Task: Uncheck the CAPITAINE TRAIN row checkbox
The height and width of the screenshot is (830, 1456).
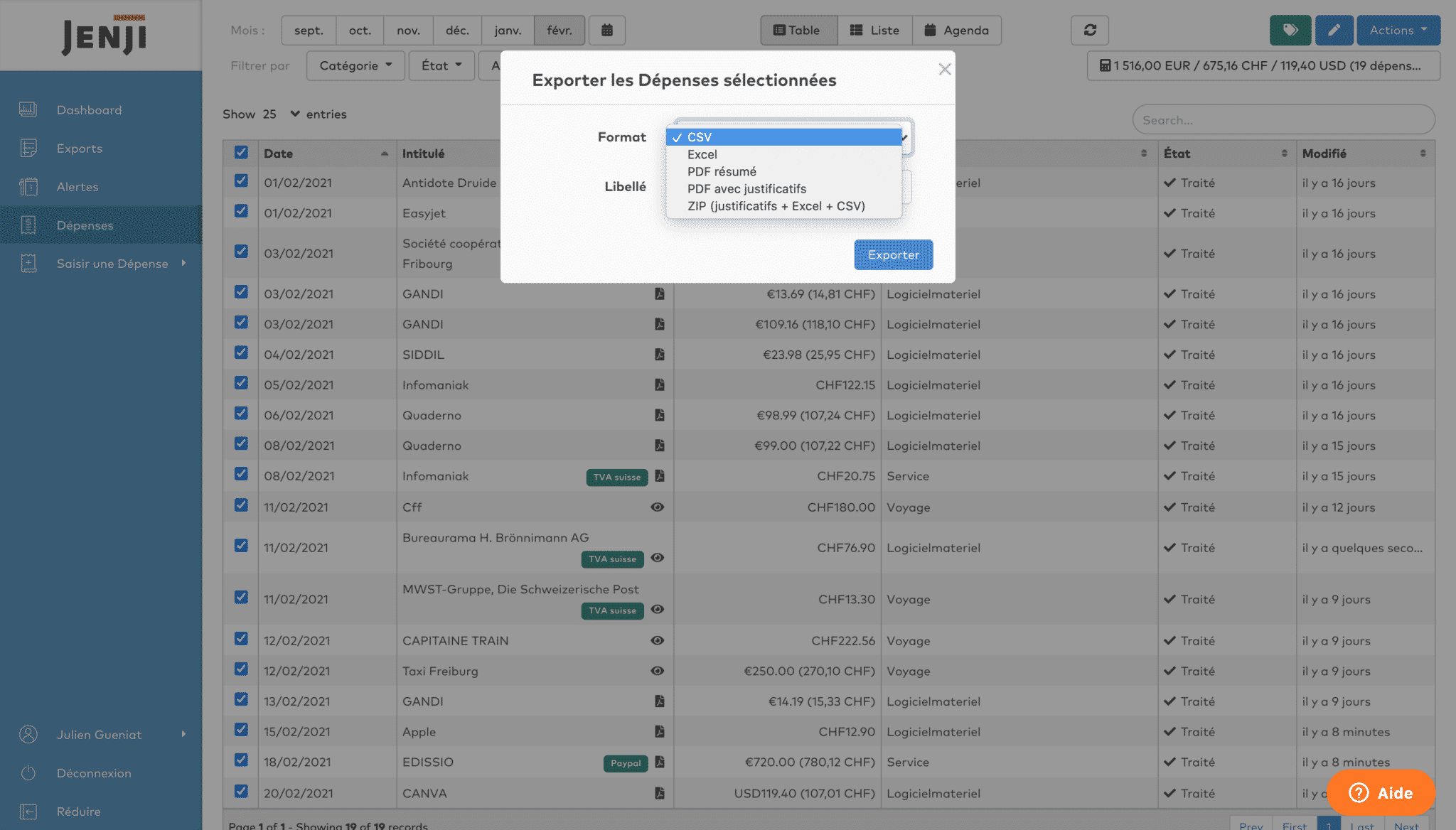Action: pos(241,639)
